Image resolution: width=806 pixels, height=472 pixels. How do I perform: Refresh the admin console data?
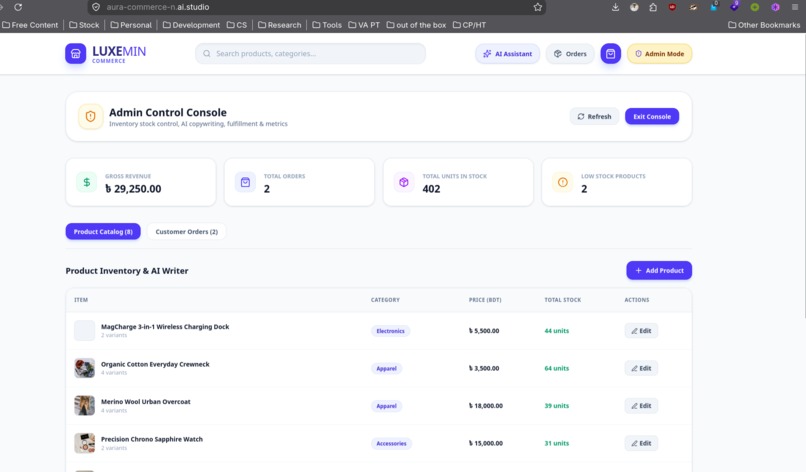pyautogui.click(x=594, y=116)
